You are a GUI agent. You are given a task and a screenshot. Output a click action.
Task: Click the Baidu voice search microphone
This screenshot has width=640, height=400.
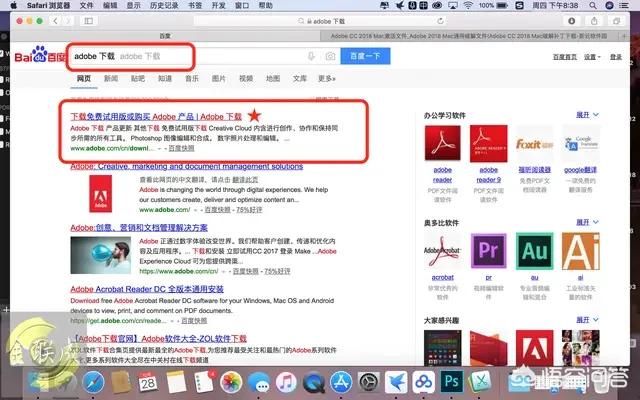[311, 56]
